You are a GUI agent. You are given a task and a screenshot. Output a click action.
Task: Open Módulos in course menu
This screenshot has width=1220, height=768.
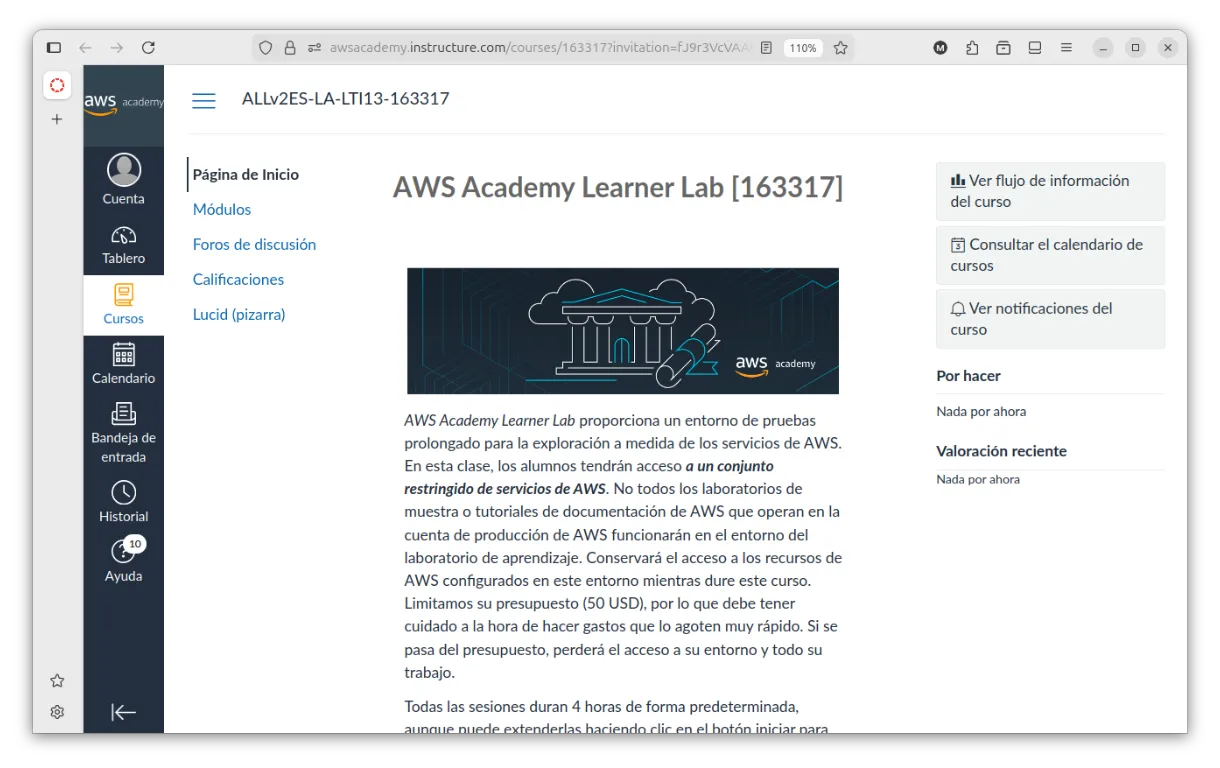tap(222, 209)
